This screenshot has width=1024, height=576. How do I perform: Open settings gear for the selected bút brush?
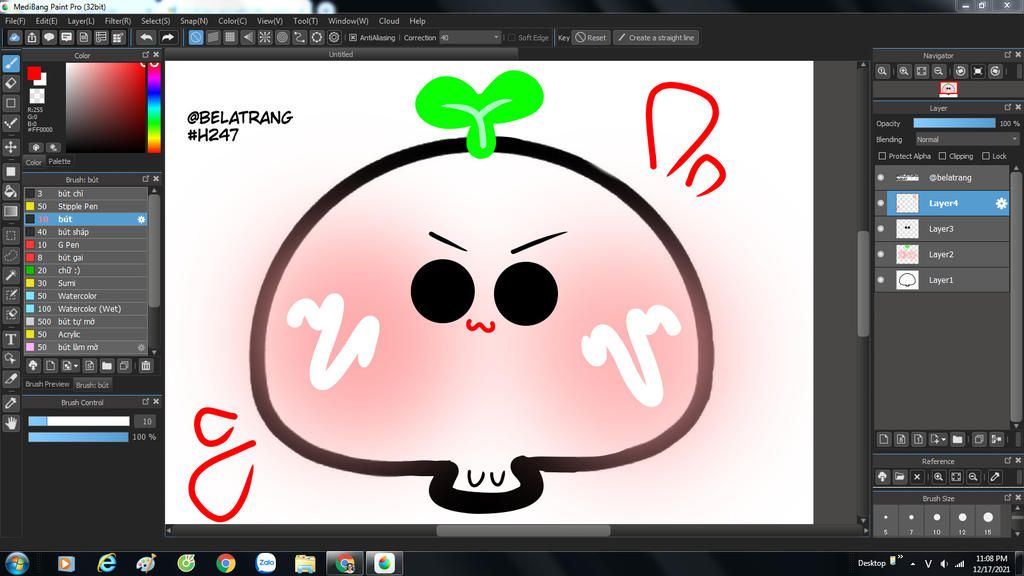tap(141, 219)
